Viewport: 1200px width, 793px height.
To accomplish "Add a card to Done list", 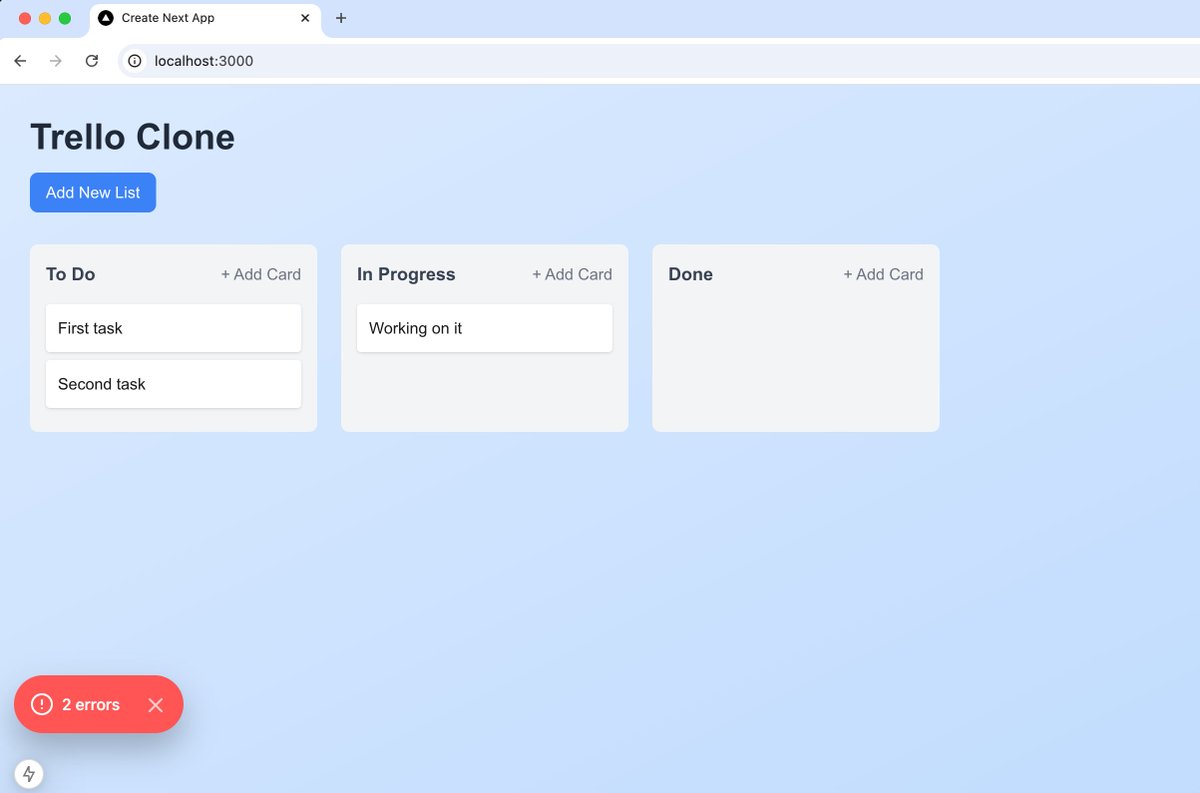I will (883, 274).
